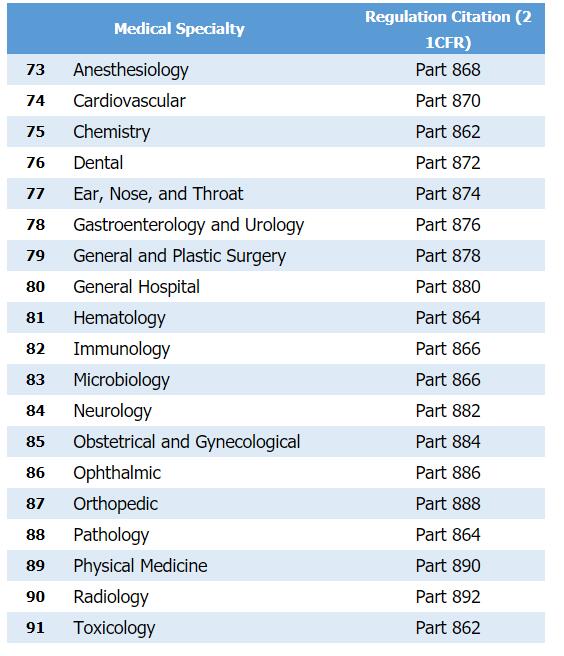Select the General Hospital entry
Image resolution: width=564 pixels, height=656 pixels.
pyautogui.click(x=136, y=287)
